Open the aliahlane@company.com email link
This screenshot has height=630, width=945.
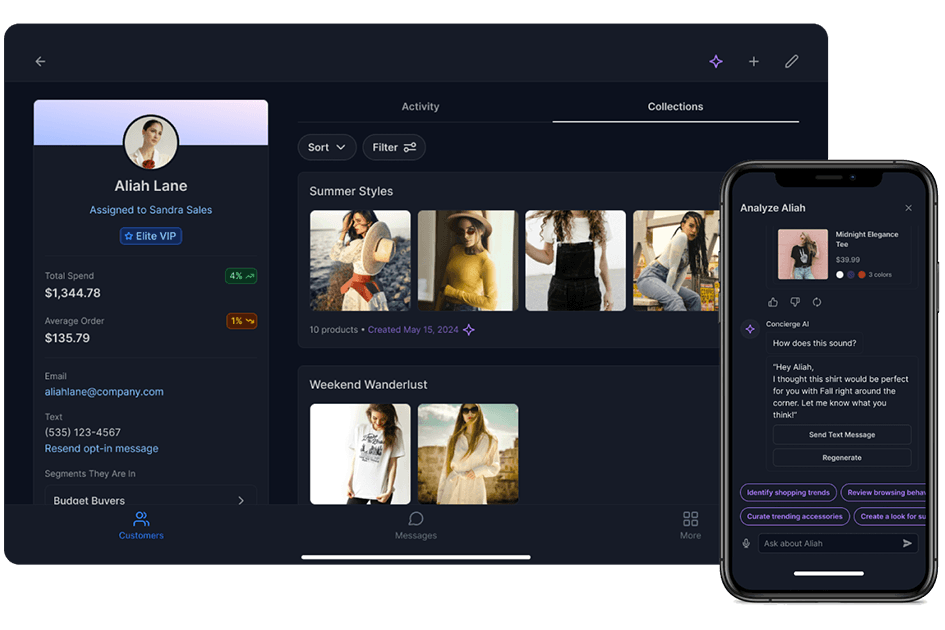click(104, 392)
